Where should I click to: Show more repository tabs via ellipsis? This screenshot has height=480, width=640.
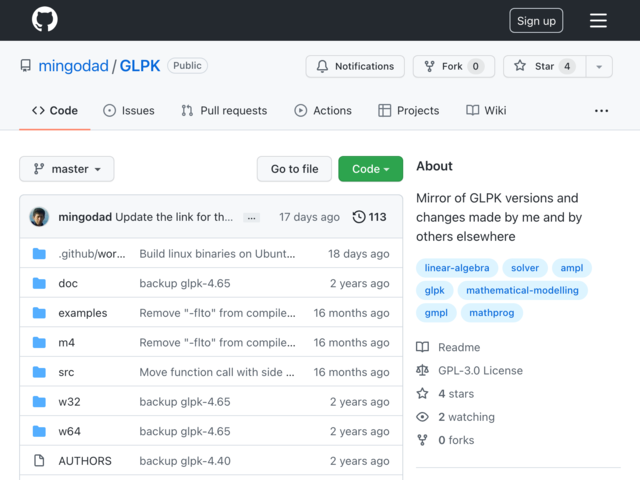[x=601, y=111]
